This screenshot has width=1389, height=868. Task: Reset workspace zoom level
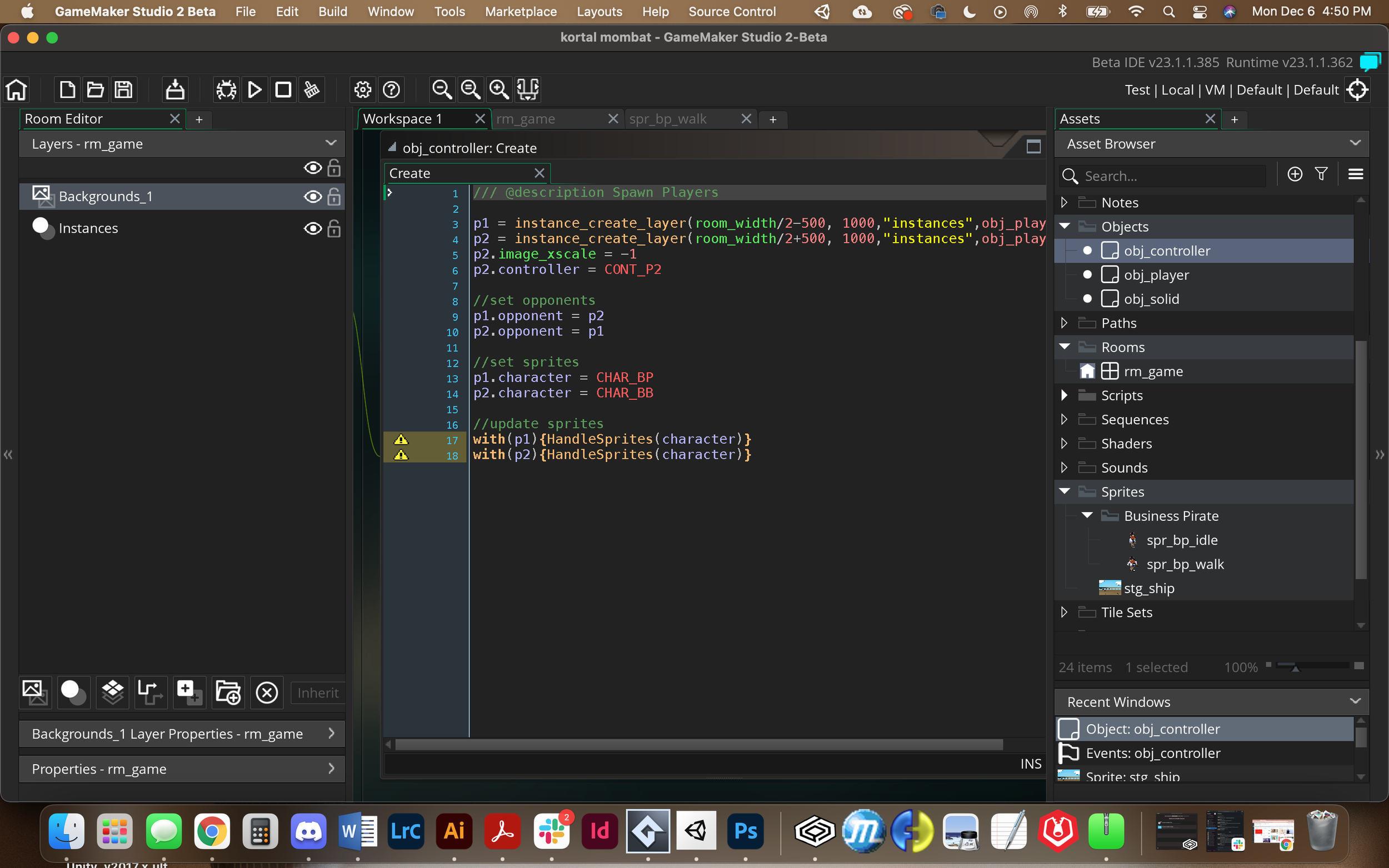pyautogui.click(x=470, y=89)
